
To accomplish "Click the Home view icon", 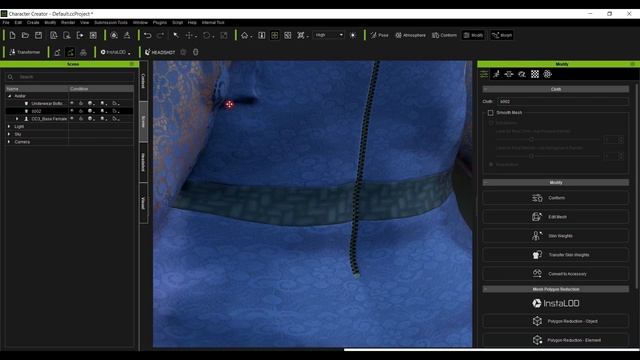I will 244,36.
